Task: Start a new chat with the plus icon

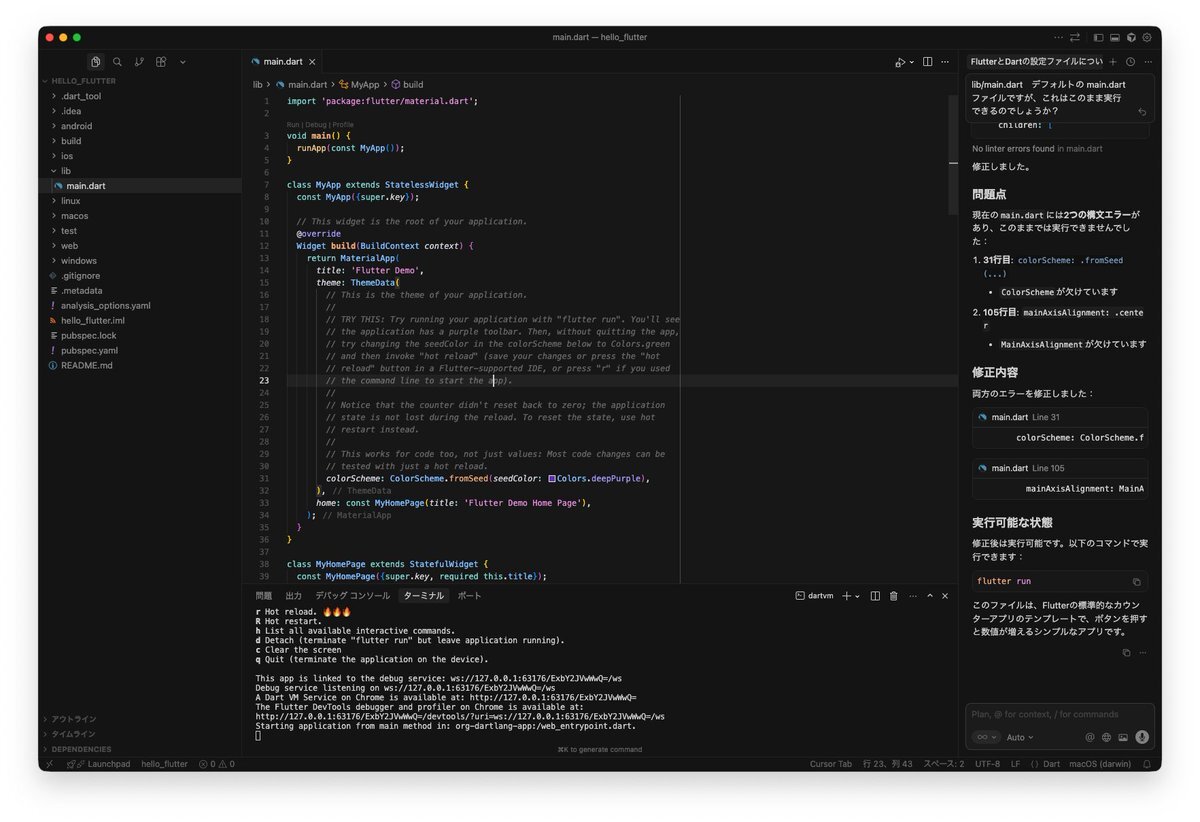Action: tap(1113, 62)
